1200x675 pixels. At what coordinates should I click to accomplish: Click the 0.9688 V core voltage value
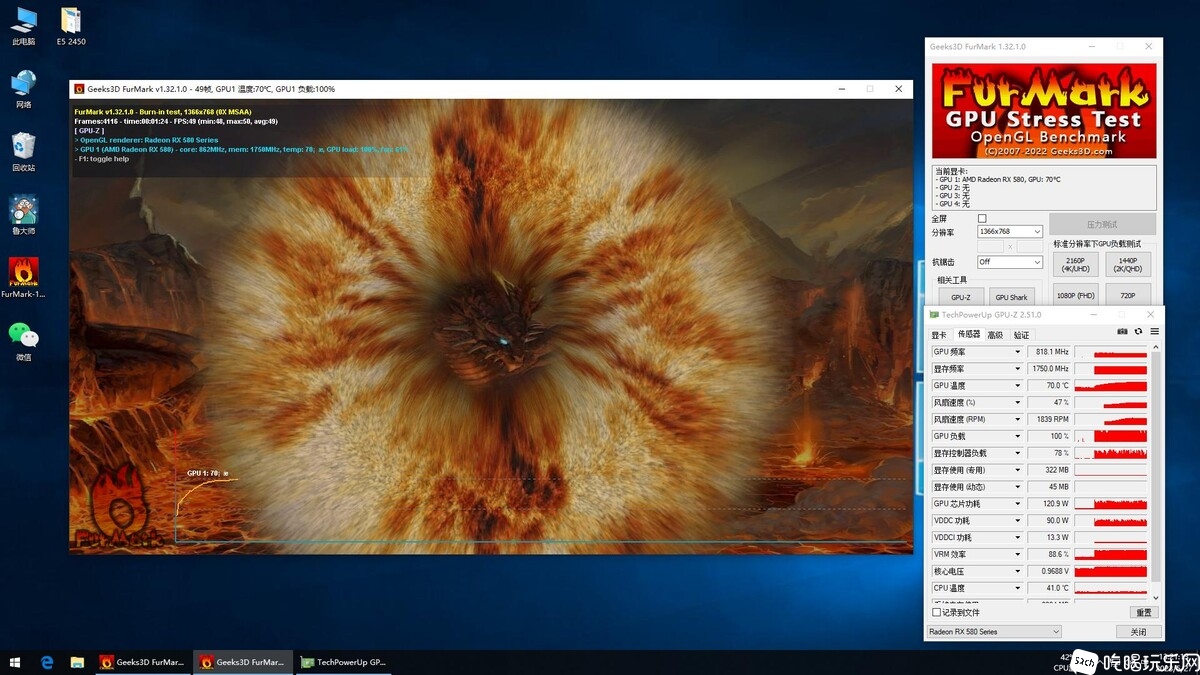[x=1050, y=571]
